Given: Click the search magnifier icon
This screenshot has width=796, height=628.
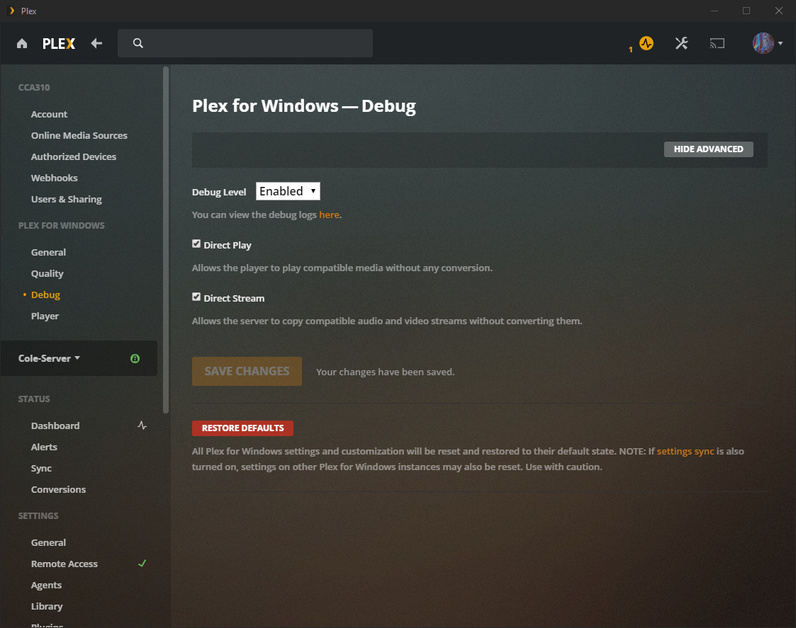Looking at the screenshot, I should coord(138,43).
